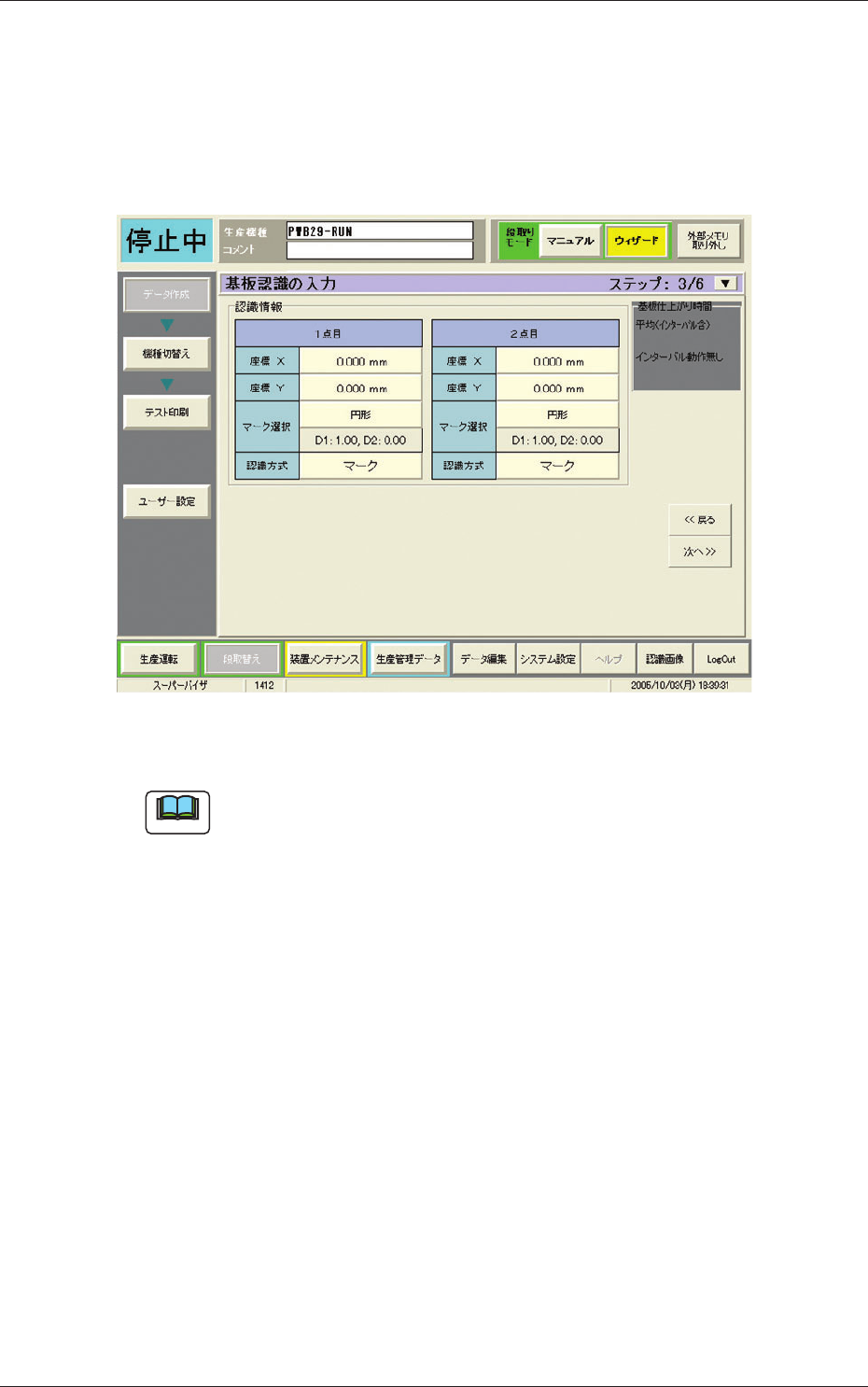Click the empty コメント field

[379, 250]
